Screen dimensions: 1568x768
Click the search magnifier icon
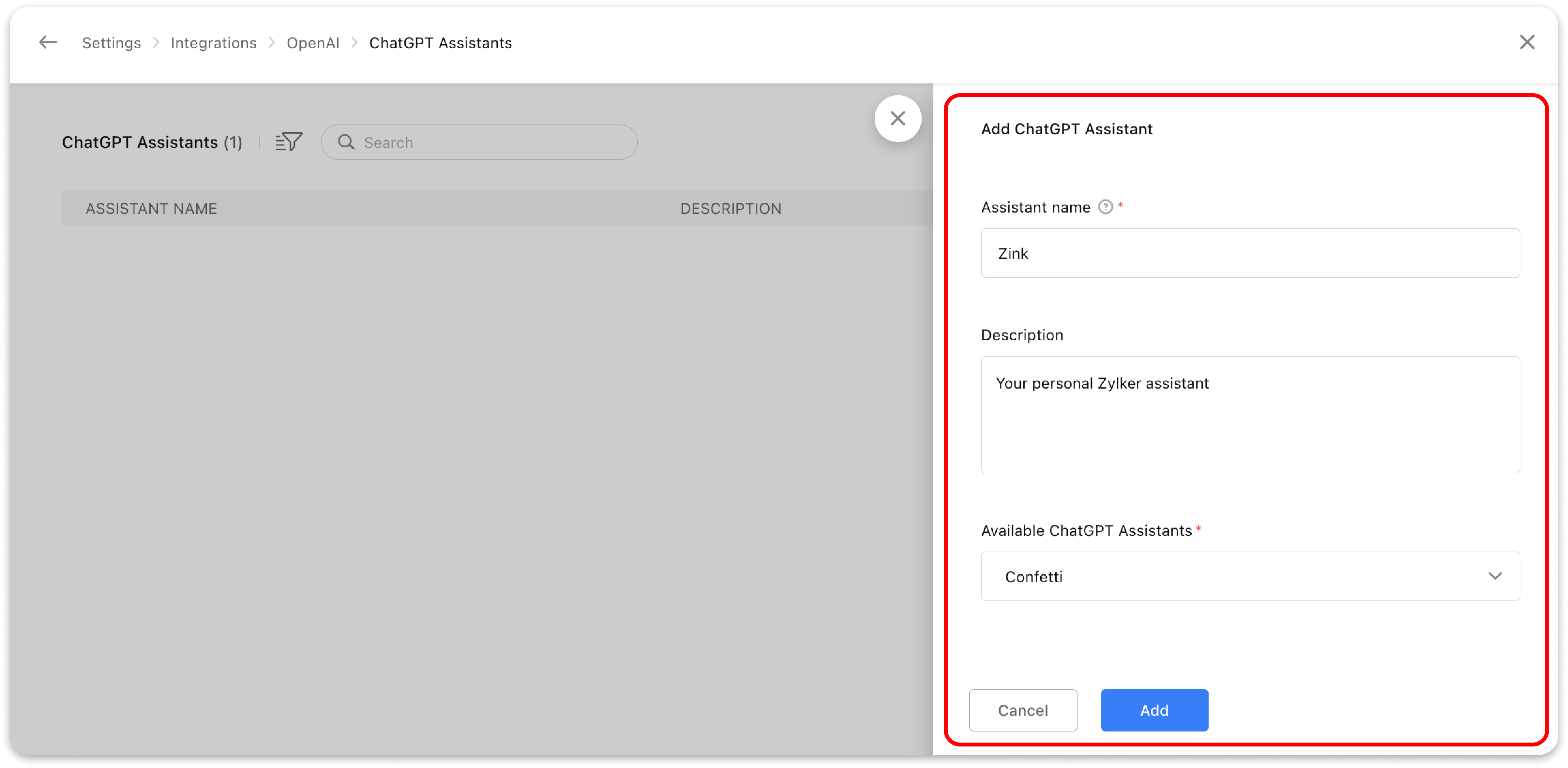[346, 142]
